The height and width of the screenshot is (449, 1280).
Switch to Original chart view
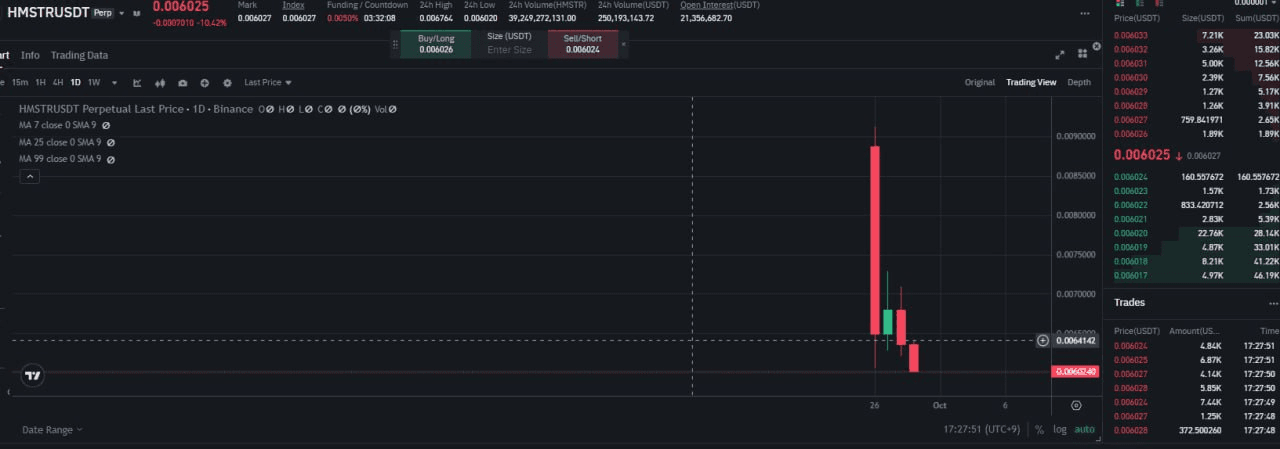point(979,82)
